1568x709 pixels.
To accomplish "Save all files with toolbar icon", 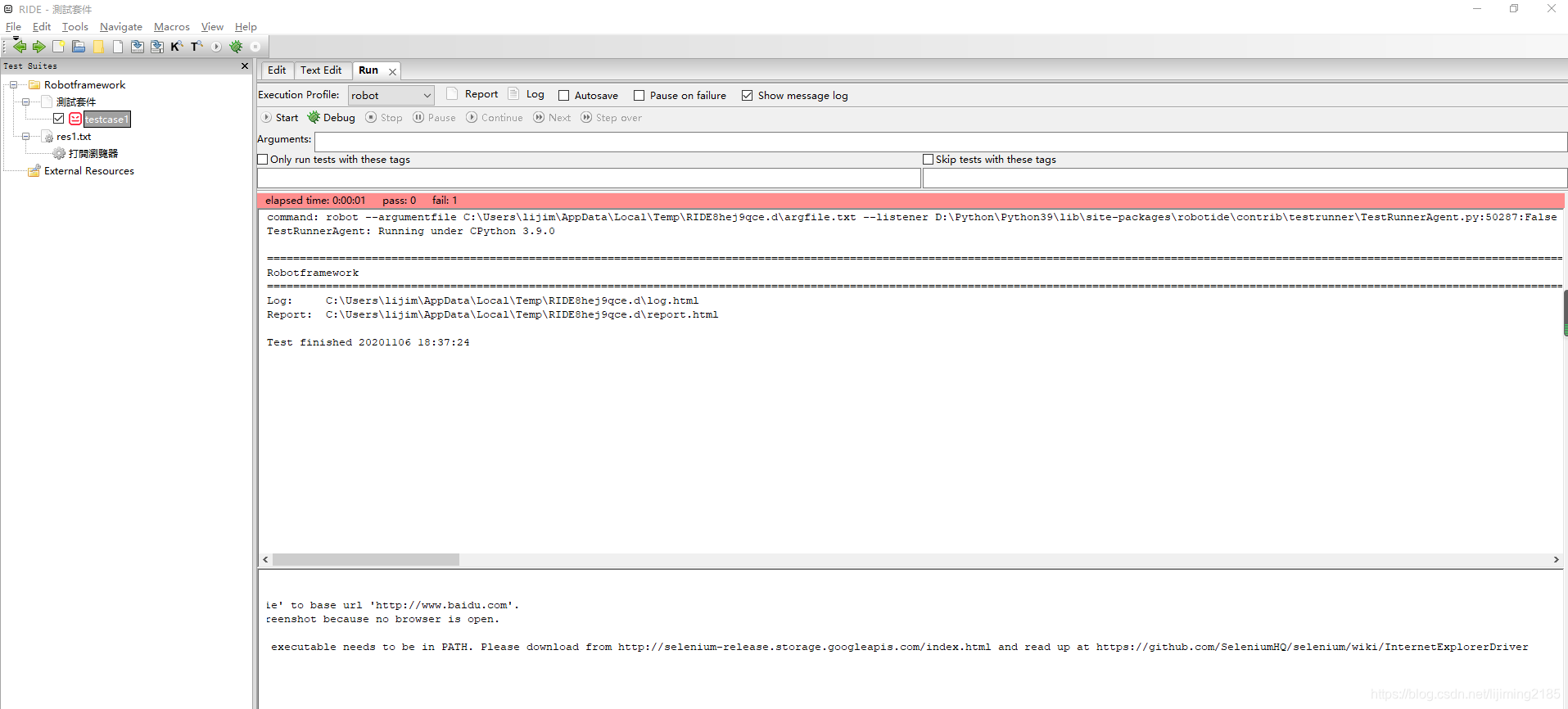I will point(156,47).
